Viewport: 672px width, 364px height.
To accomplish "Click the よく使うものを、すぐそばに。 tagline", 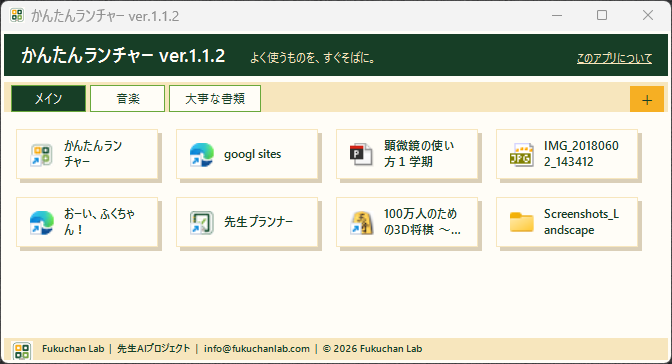I will tap(312, 58).
